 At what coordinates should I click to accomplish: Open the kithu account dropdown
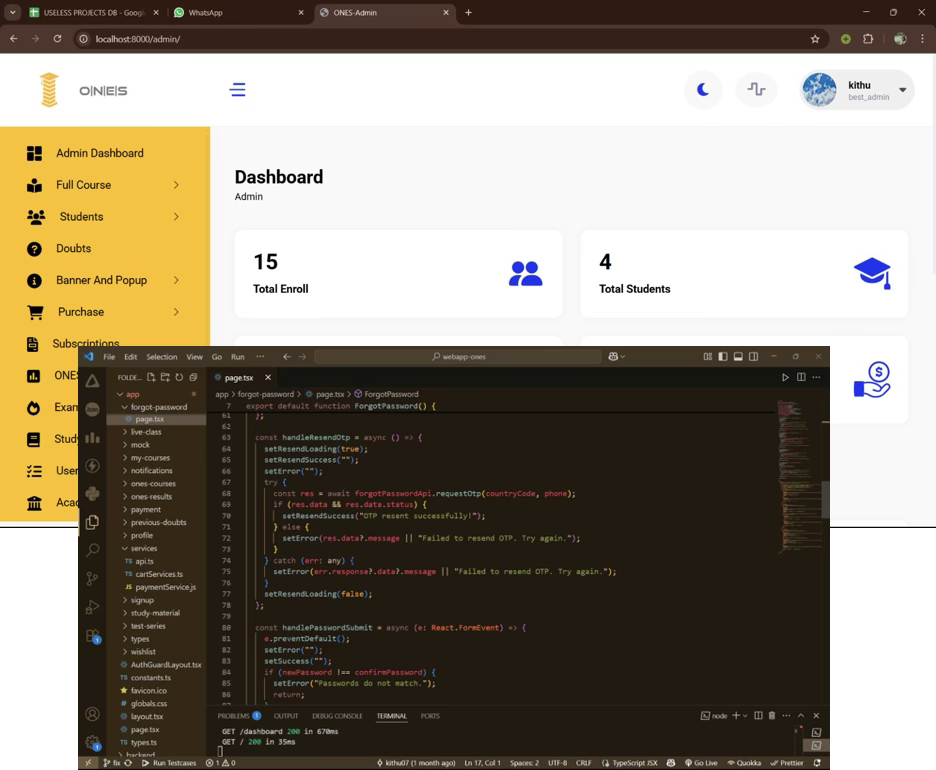901,90
